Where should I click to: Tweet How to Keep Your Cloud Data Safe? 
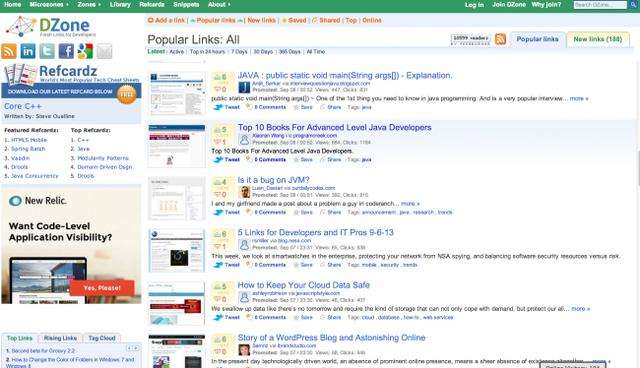227,317
